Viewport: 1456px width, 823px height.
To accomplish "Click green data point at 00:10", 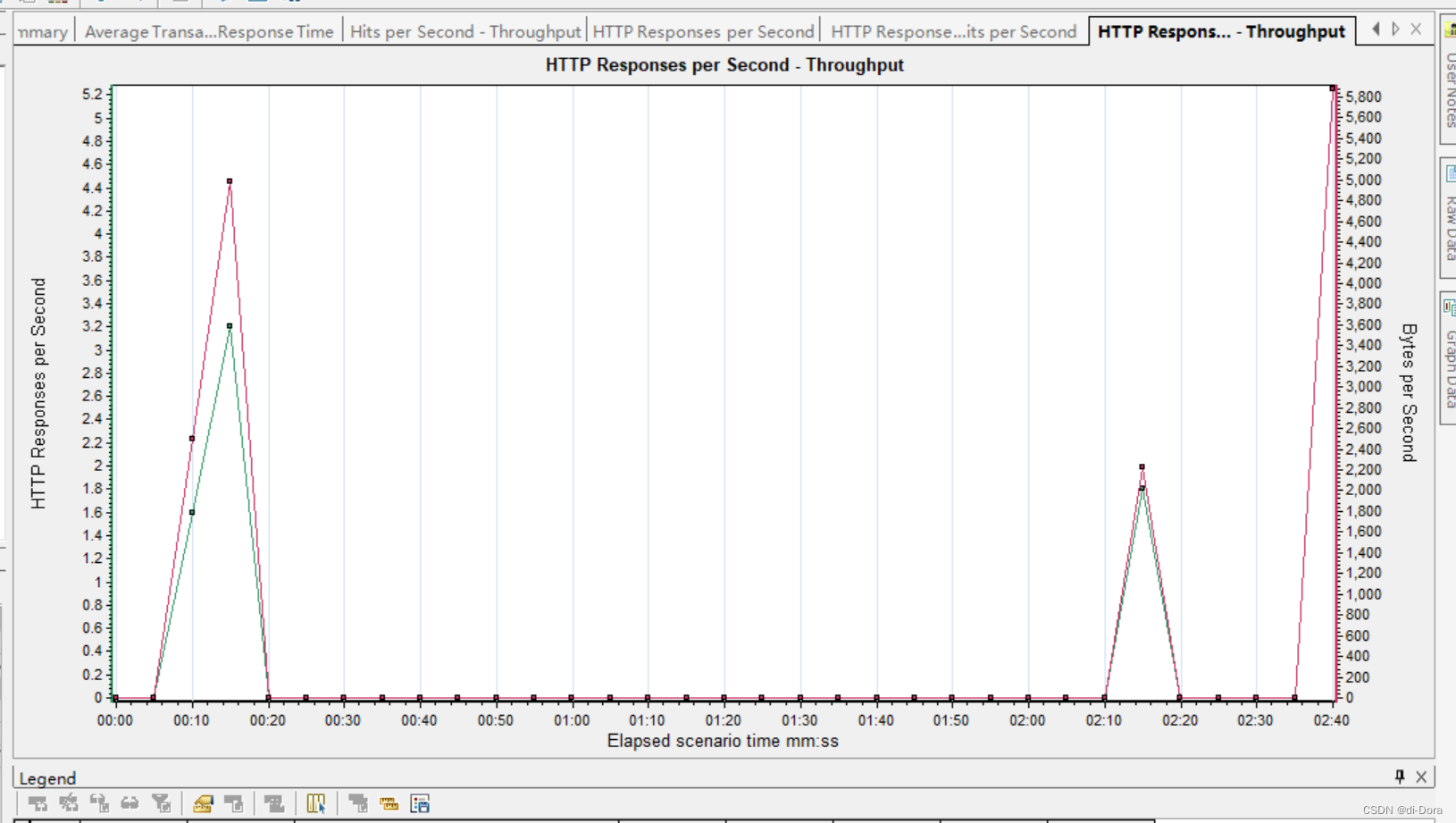I will (x=192, y=512).
